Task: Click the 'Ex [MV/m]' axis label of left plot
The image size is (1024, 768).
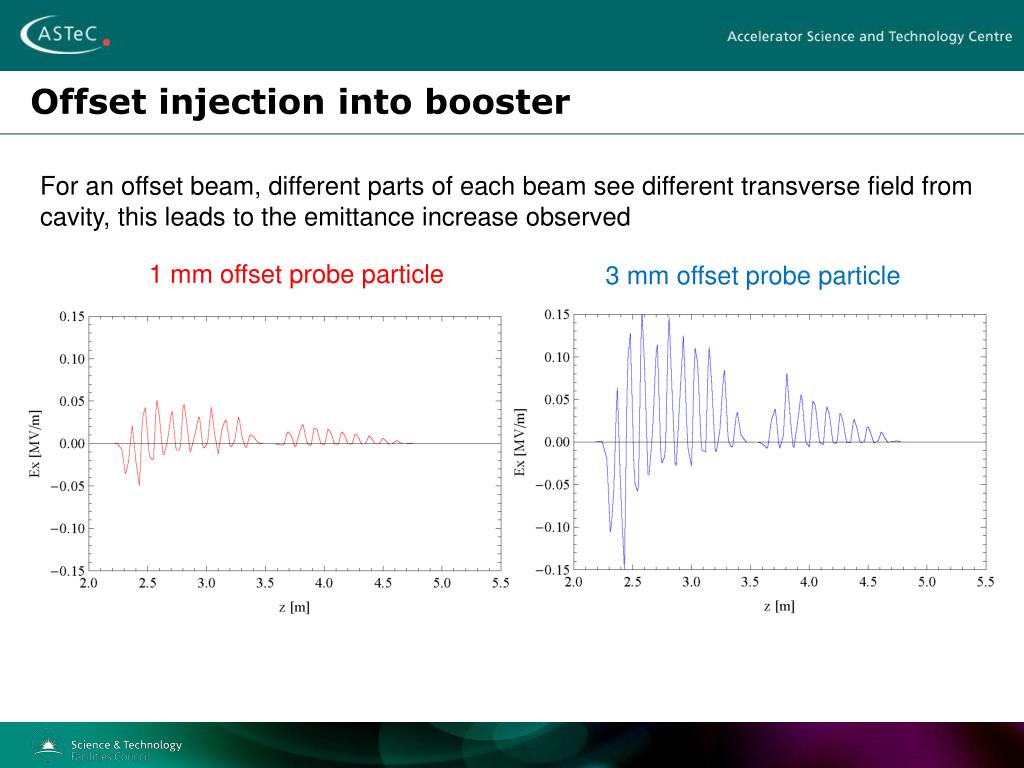Action: [35, 443]
